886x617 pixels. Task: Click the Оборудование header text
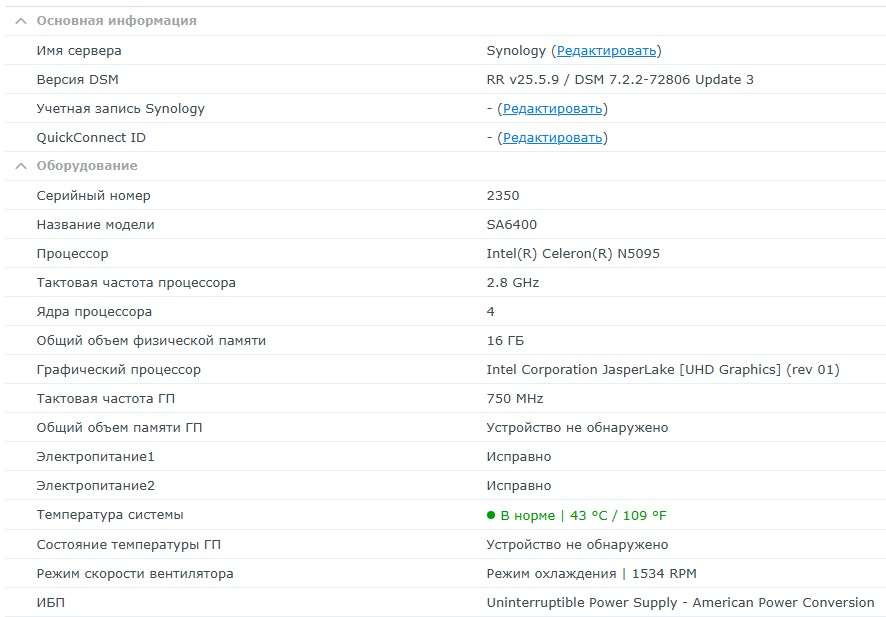coord(87,166)
